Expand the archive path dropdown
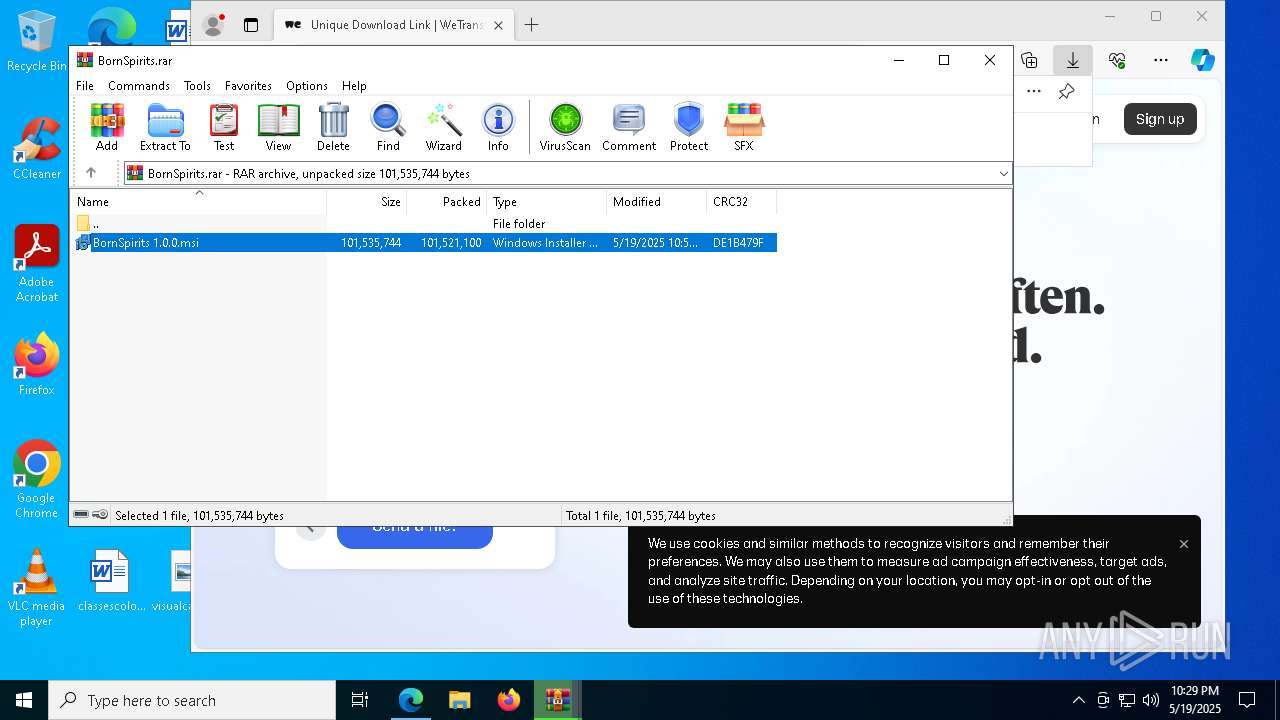1280x720 pixels. pos(1003,174)
